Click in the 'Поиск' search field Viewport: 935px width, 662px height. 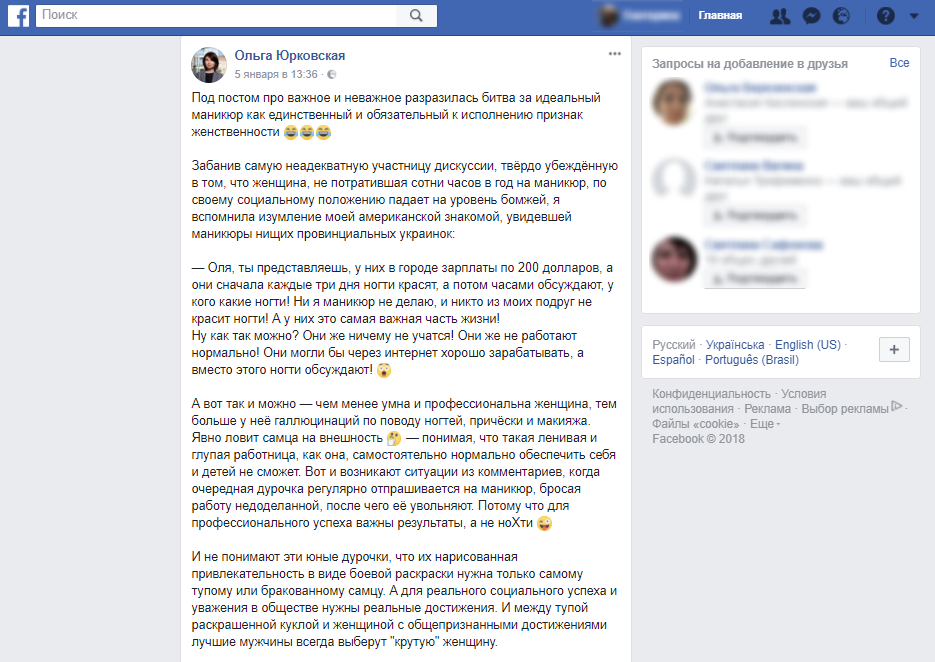pos(216,16)
